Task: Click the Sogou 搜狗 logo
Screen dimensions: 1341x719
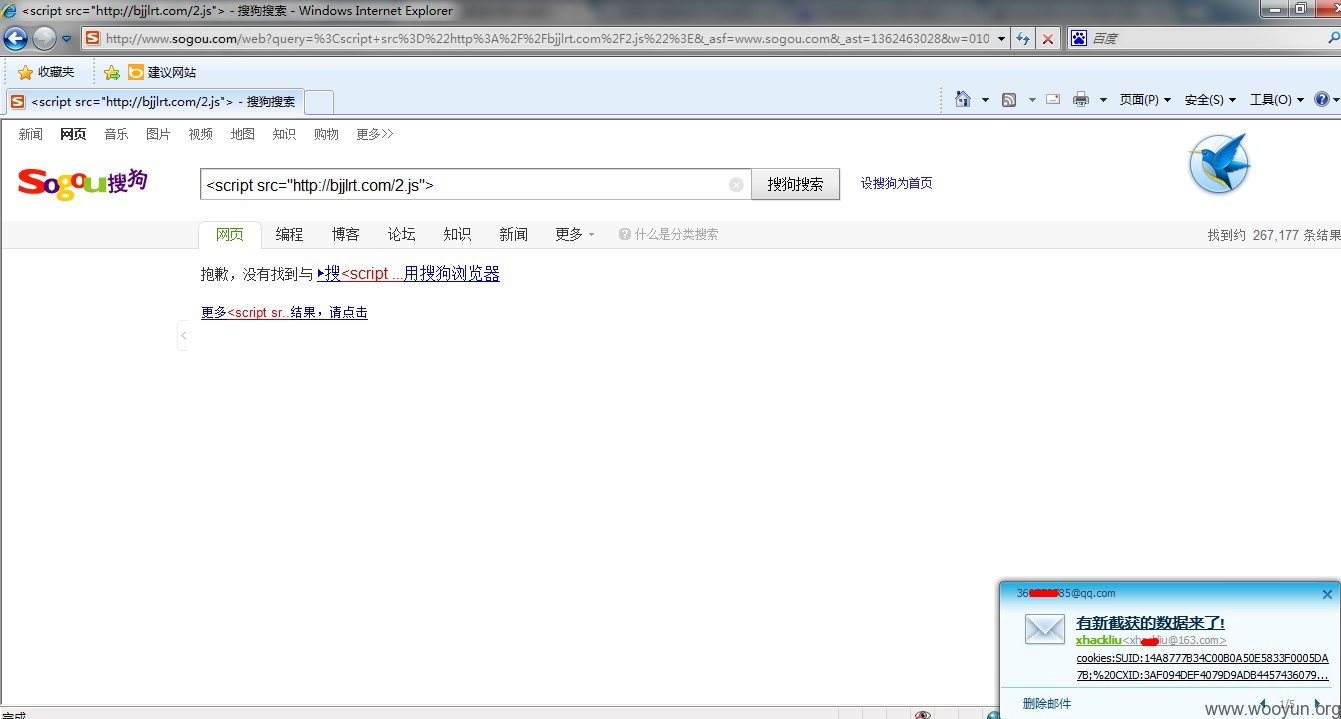Action: 83,183
